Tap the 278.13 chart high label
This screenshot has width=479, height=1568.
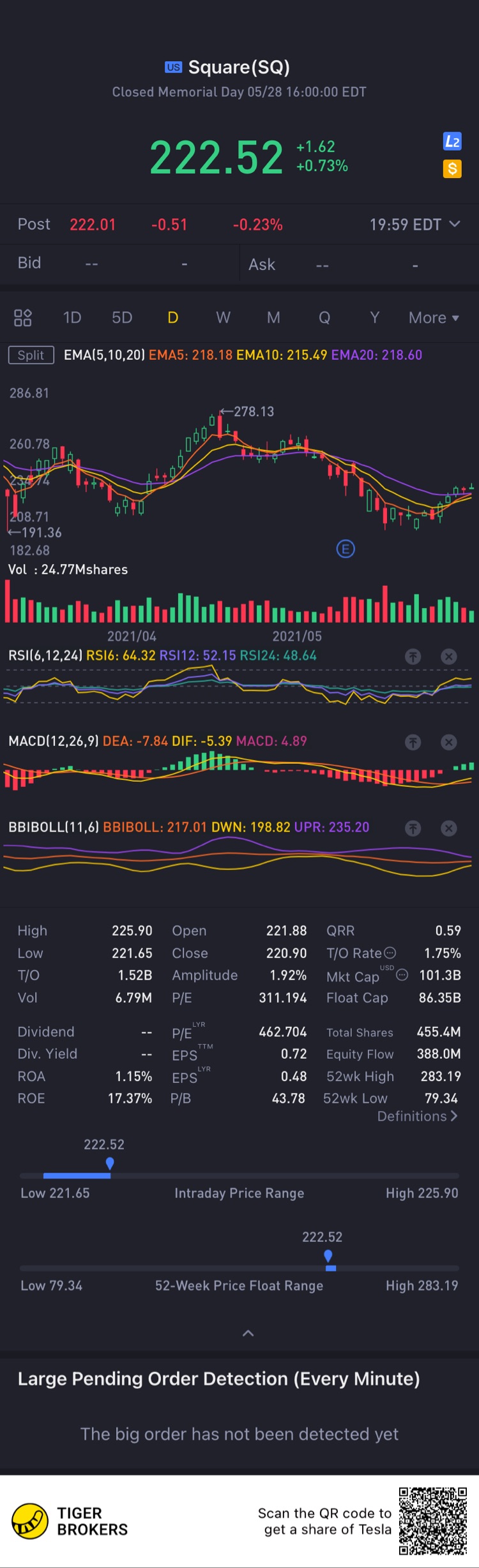click(x=254, y=412)
